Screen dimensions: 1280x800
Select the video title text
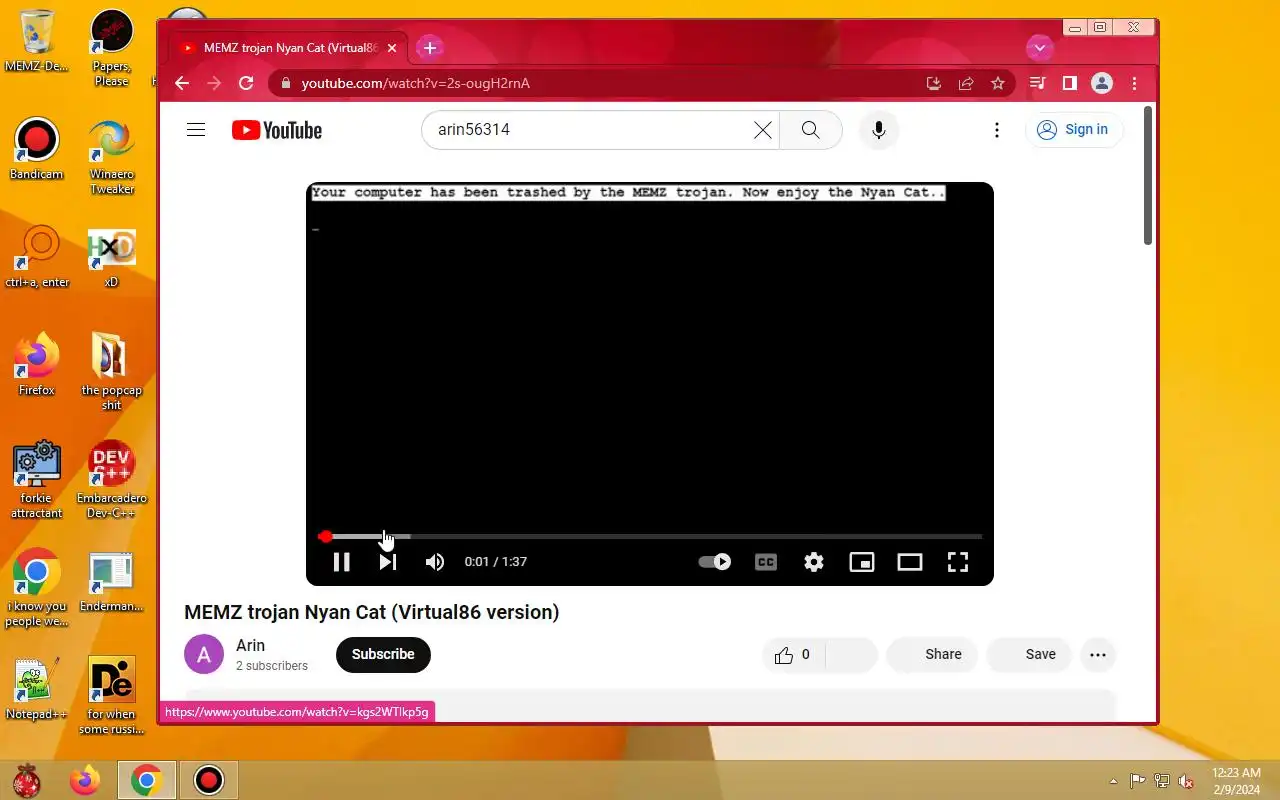click(x=372, y=612)
